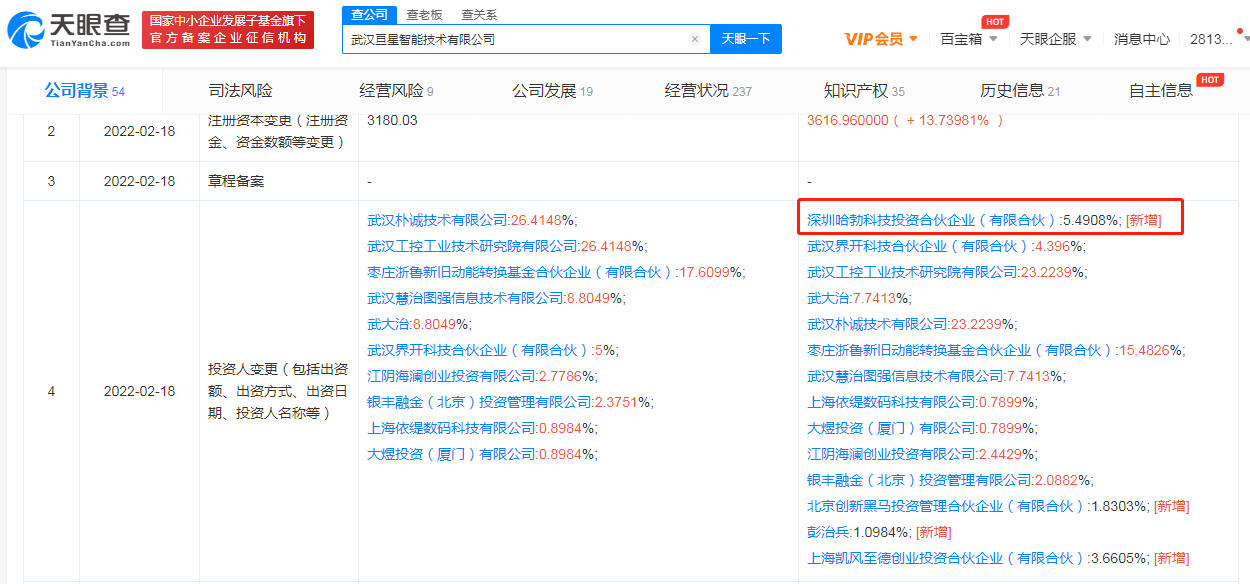Screen dimensions: 1250x584
Task: Switch to the 历史信息 tab
Action: coord(1020,91)
